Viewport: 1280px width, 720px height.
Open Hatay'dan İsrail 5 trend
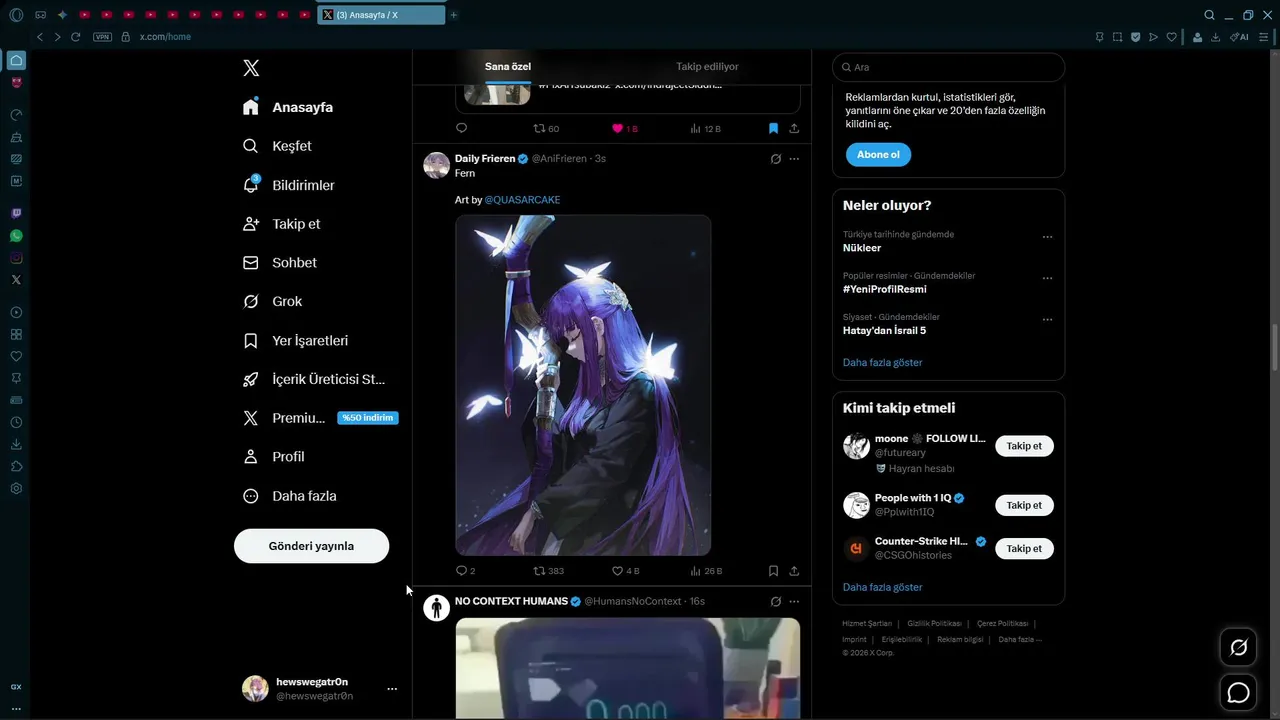tap(884, 330)
